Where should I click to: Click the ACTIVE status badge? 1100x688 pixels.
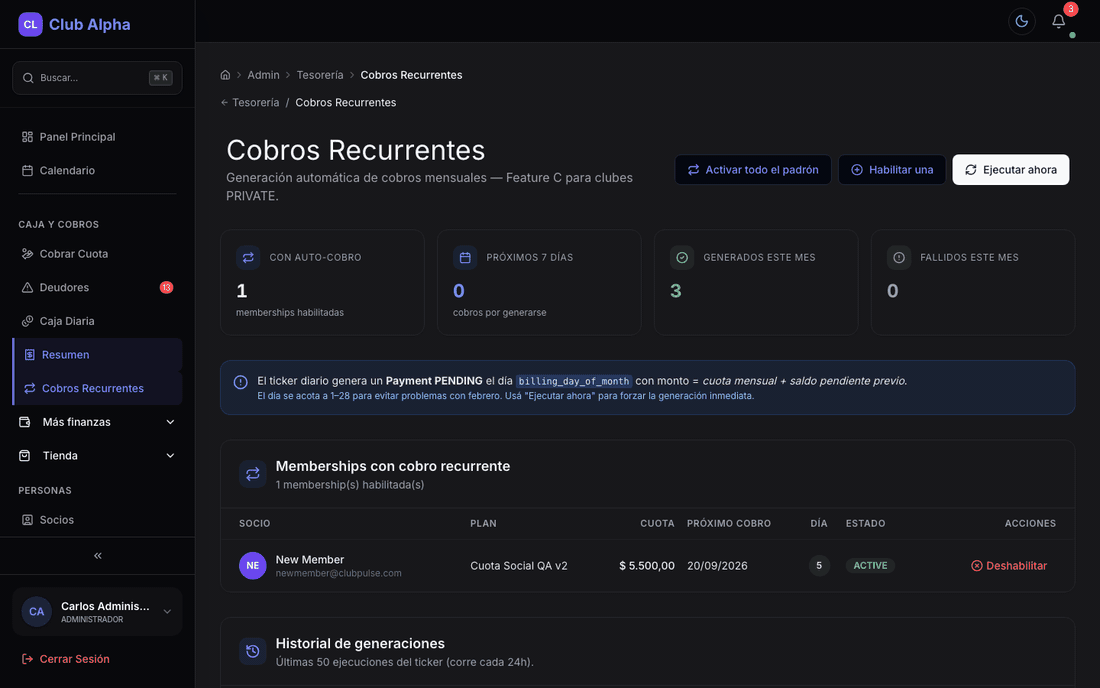point(870,565)
